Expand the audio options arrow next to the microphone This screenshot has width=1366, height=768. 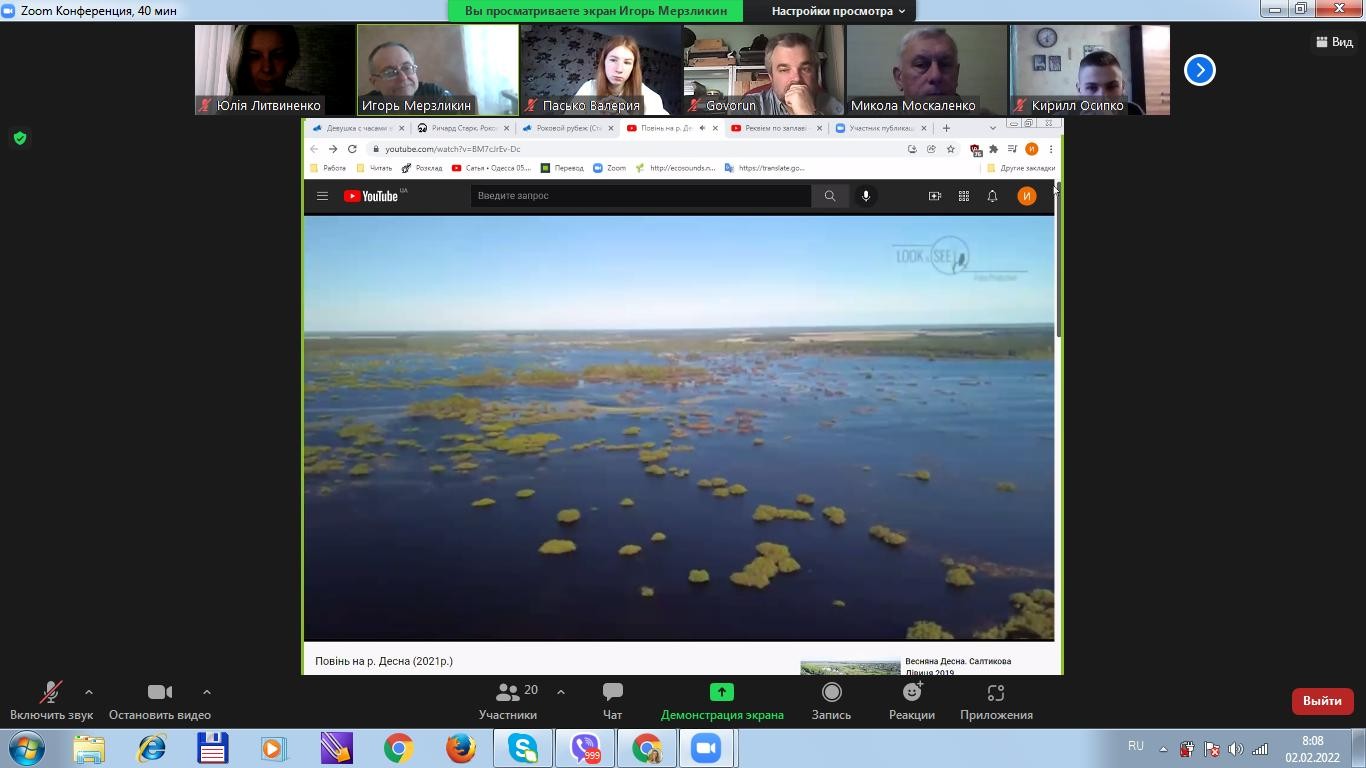[x=89, y=691]
